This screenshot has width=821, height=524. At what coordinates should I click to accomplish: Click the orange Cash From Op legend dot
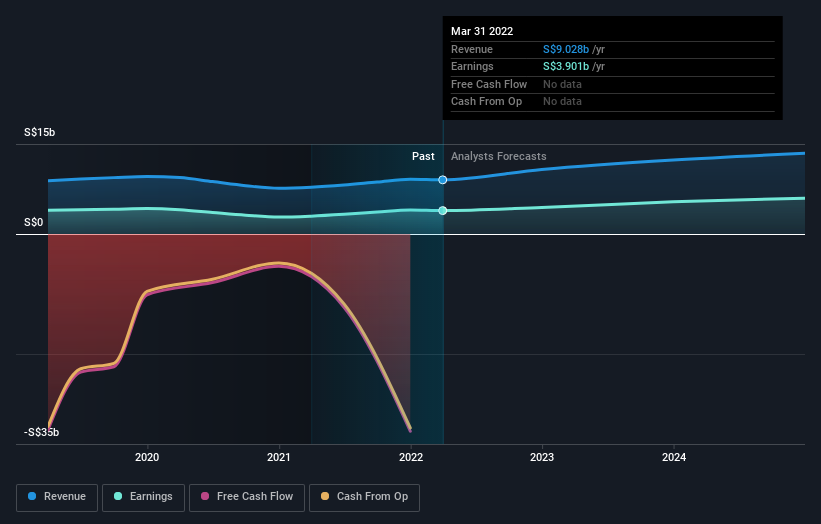tap(326, 496)
